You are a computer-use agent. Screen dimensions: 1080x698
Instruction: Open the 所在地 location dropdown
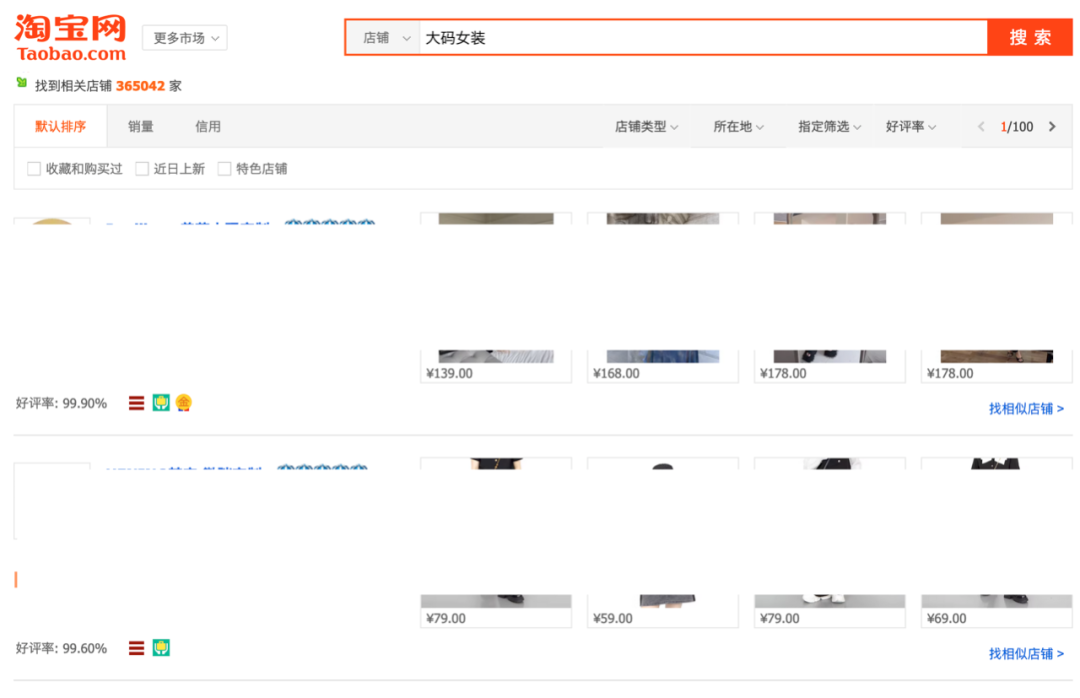(x=738, y=127)
